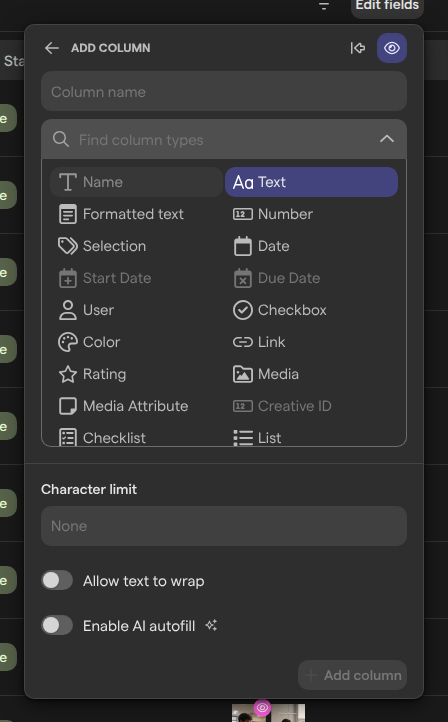448x722 pixels.
Task: Pick the Link column type
Action: [x=311, y=342]
